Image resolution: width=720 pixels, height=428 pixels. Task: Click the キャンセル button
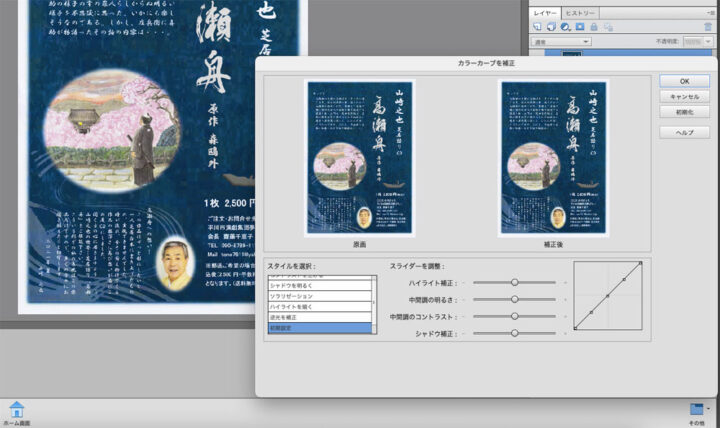[684, 97]
